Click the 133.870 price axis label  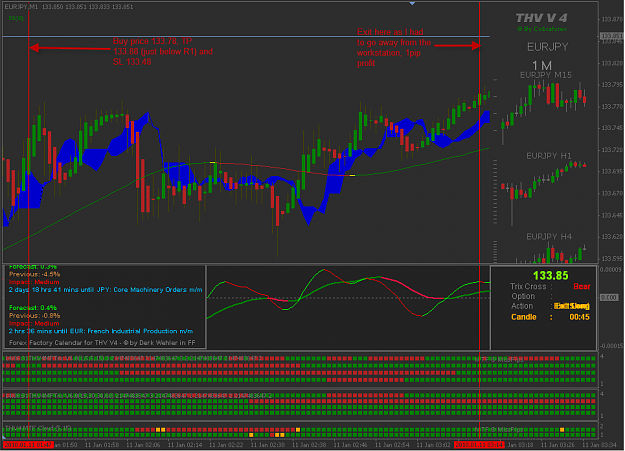[x=612, y=19]
